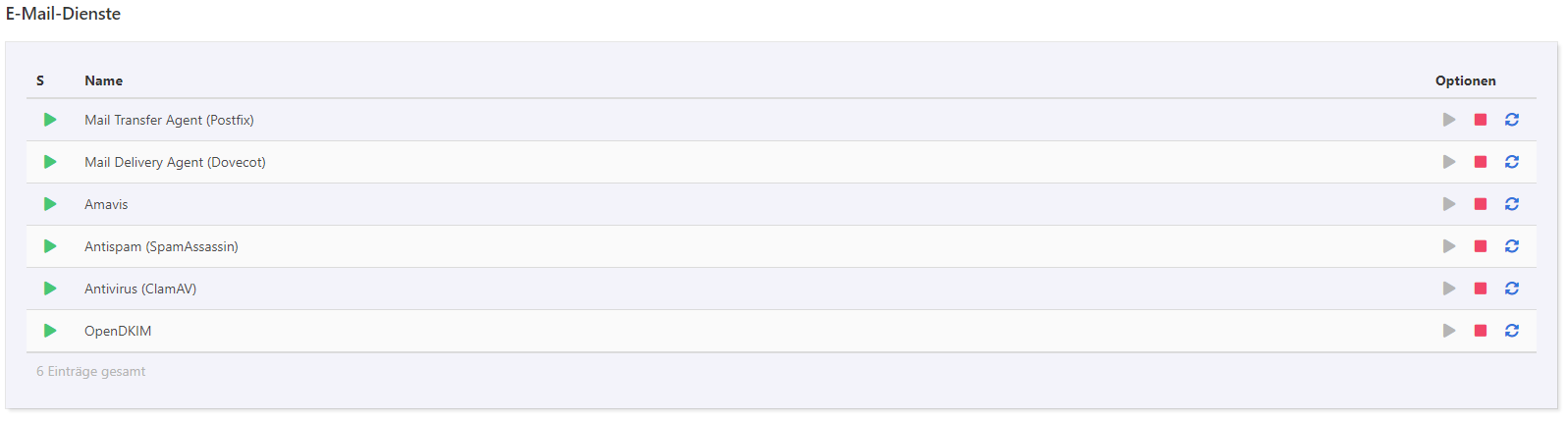The height and width of the screenshot is (421, 1568).
Task: Restart the Amavis service
Action: pyautogui.click(x=1512, y=204)
